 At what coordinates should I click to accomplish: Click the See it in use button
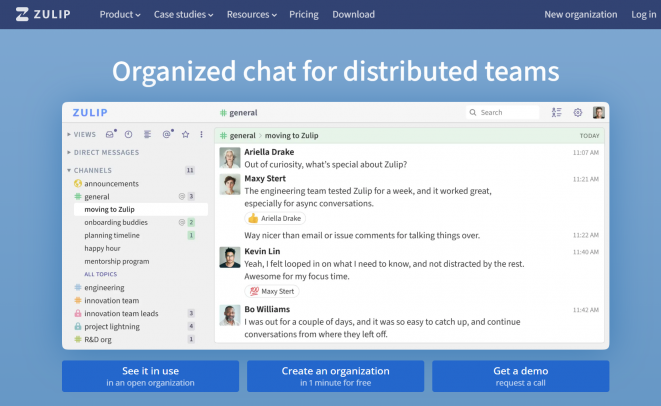[150, 376]
